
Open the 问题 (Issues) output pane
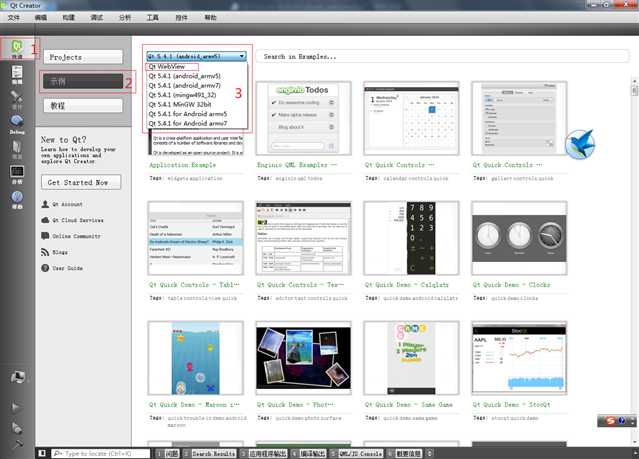tap(168, 453)
